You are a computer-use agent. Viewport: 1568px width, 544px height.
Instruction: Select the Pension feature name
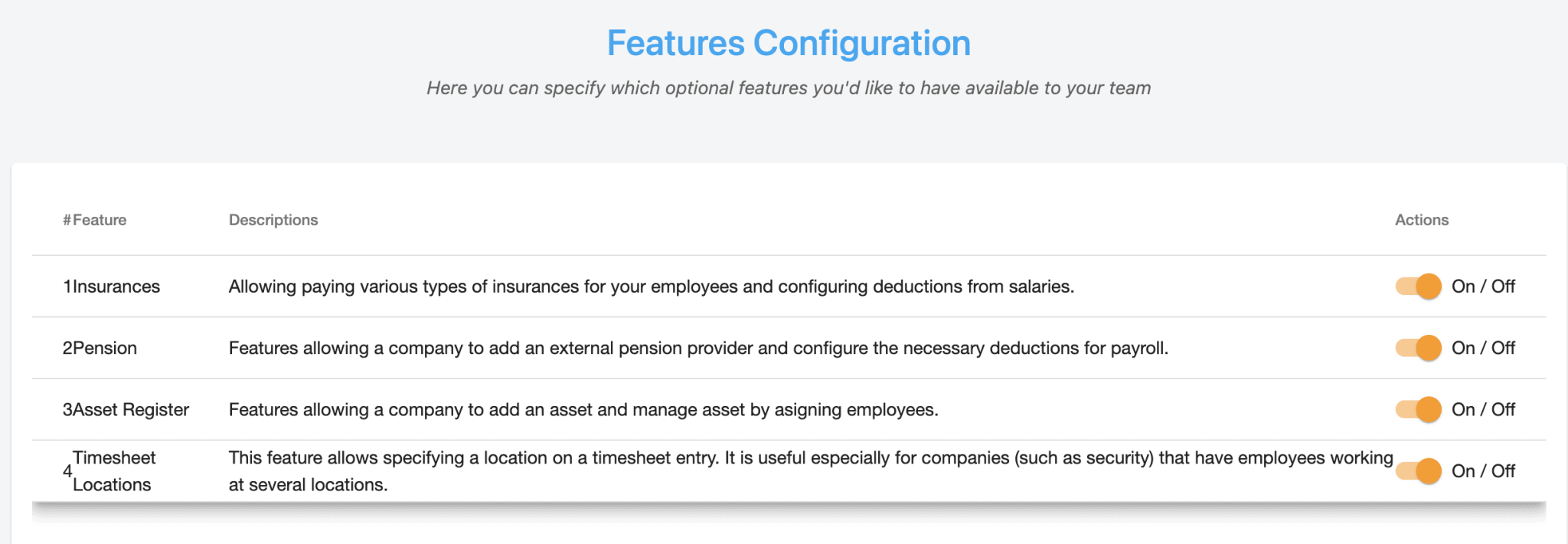point(105,348)
